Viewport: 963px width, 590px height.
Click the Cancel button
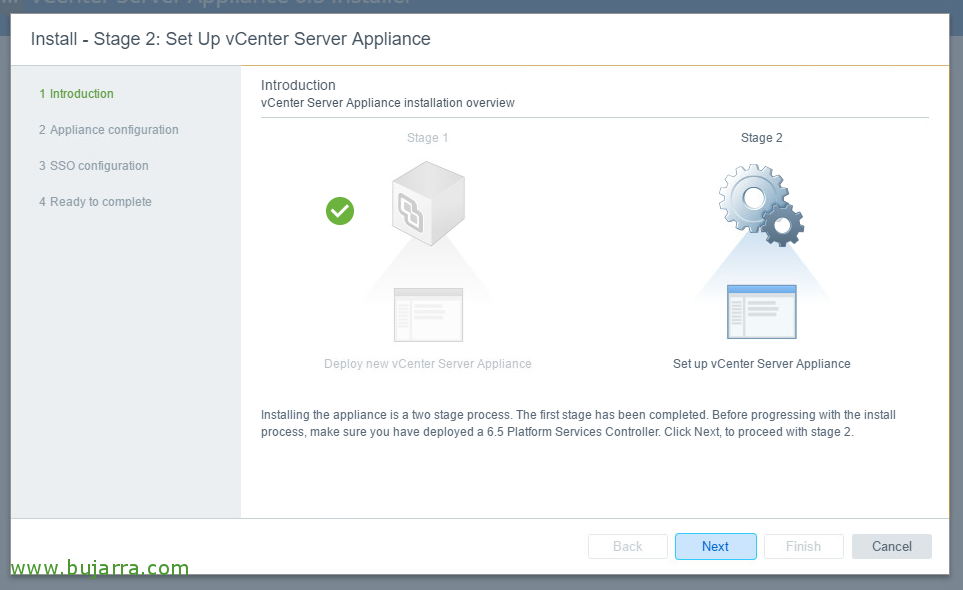point(892,546)
